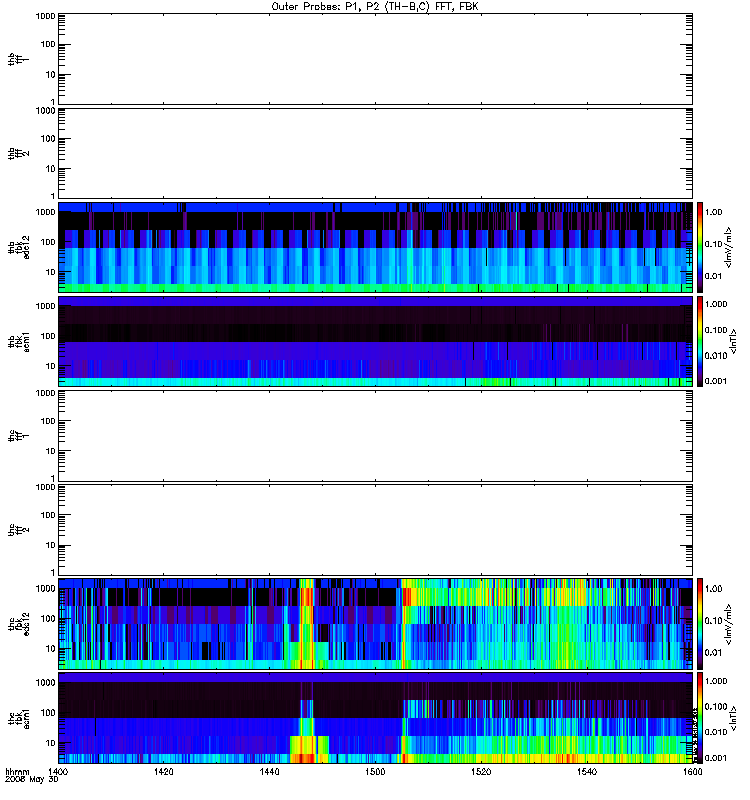Click the red burst in thc scm1 spectrogram

tap(304, 749)
